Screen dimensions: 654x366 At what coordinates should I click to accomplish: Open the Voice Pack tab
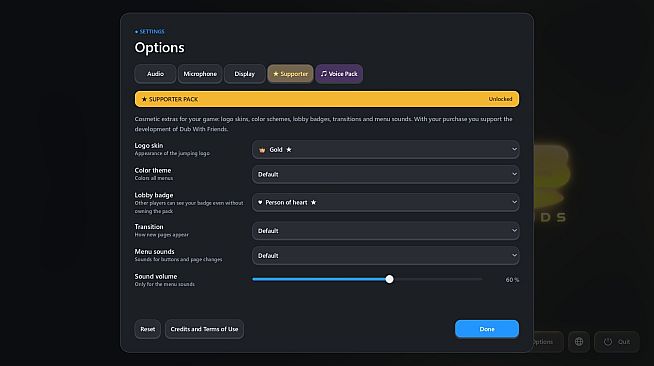pyautogui.click(x=339, y=74)
